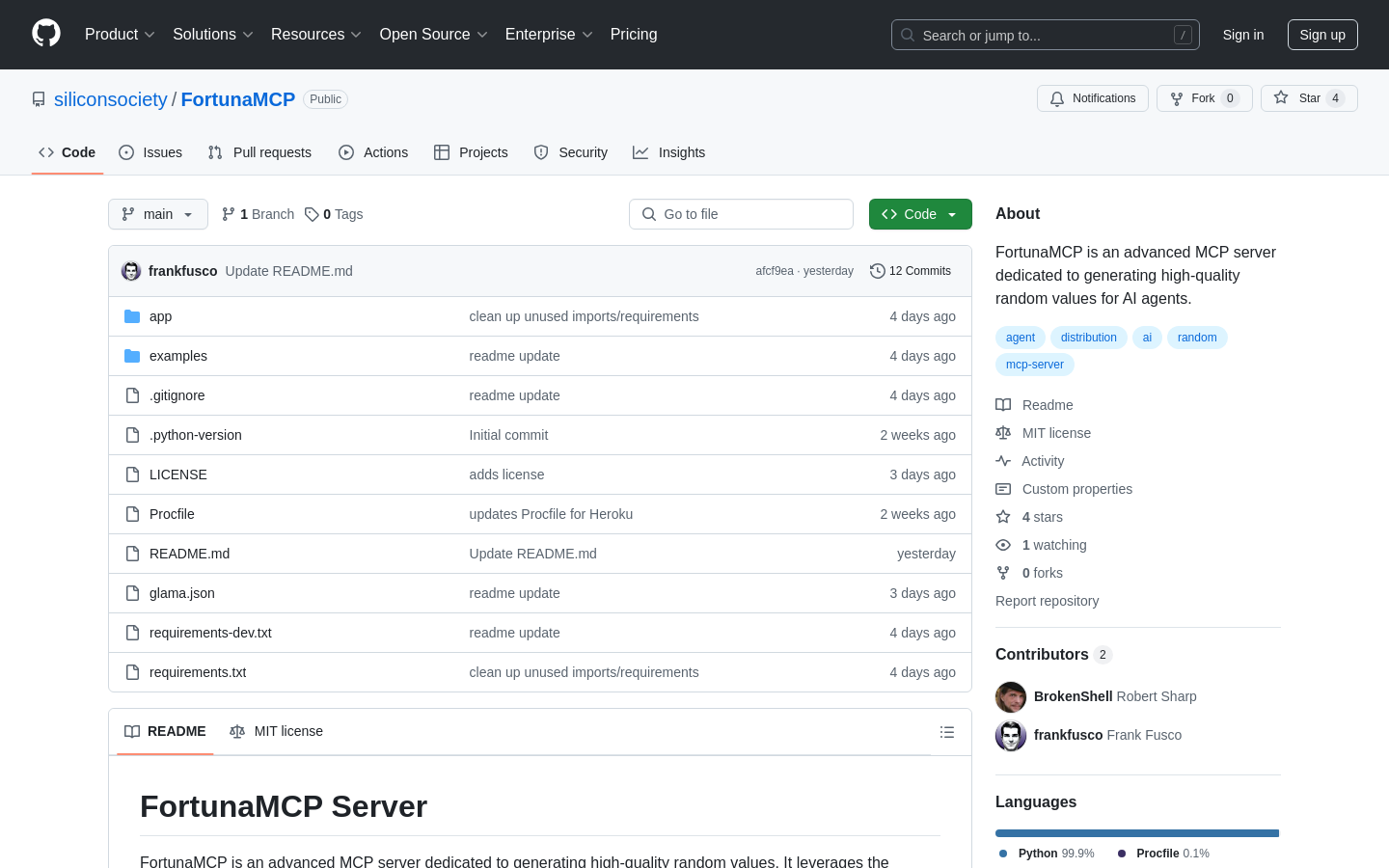Open the siliconsociety owner page

(111, 99)
